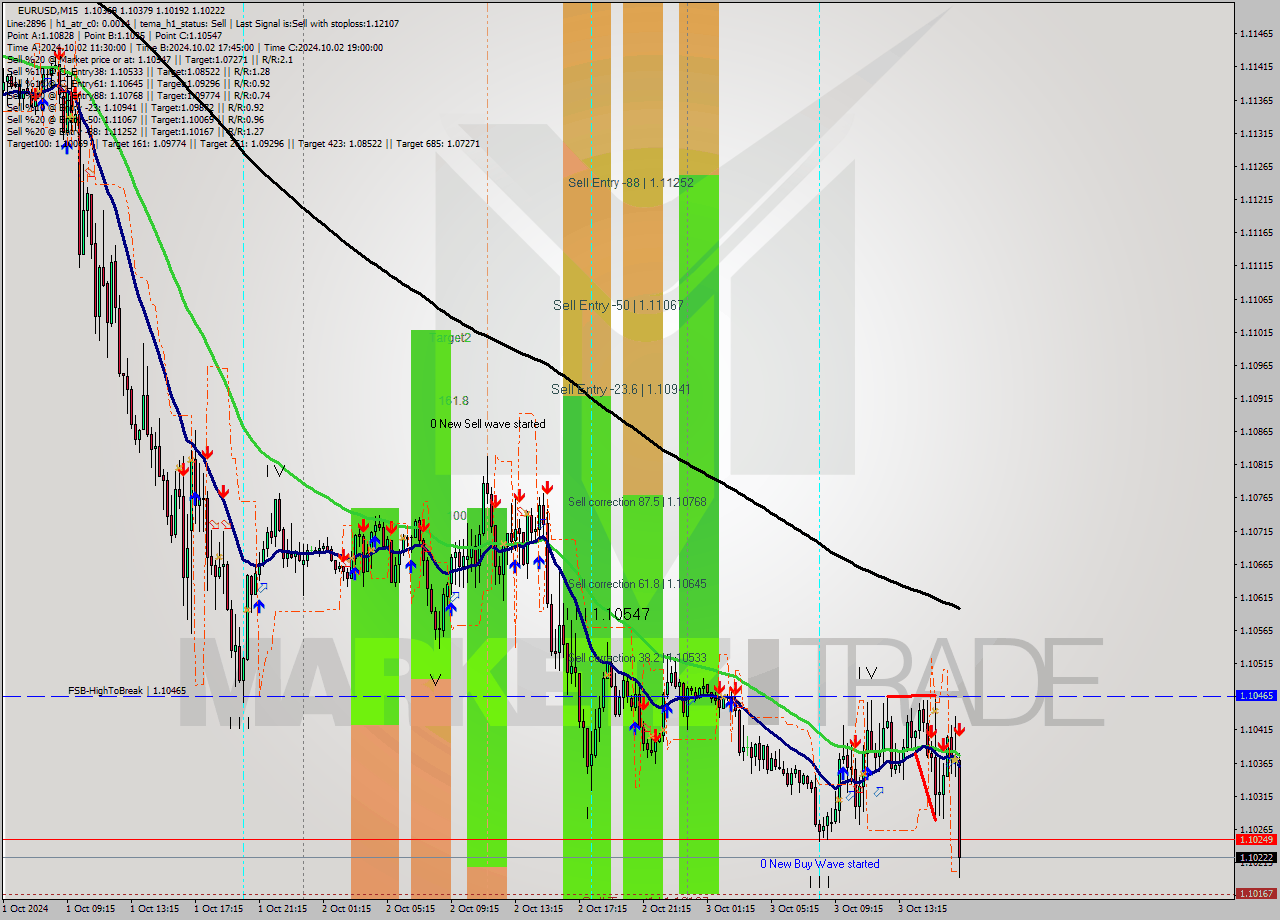Click the black 1.10222 current price tag
The image size is (1280, 920).
(1256, 858)
